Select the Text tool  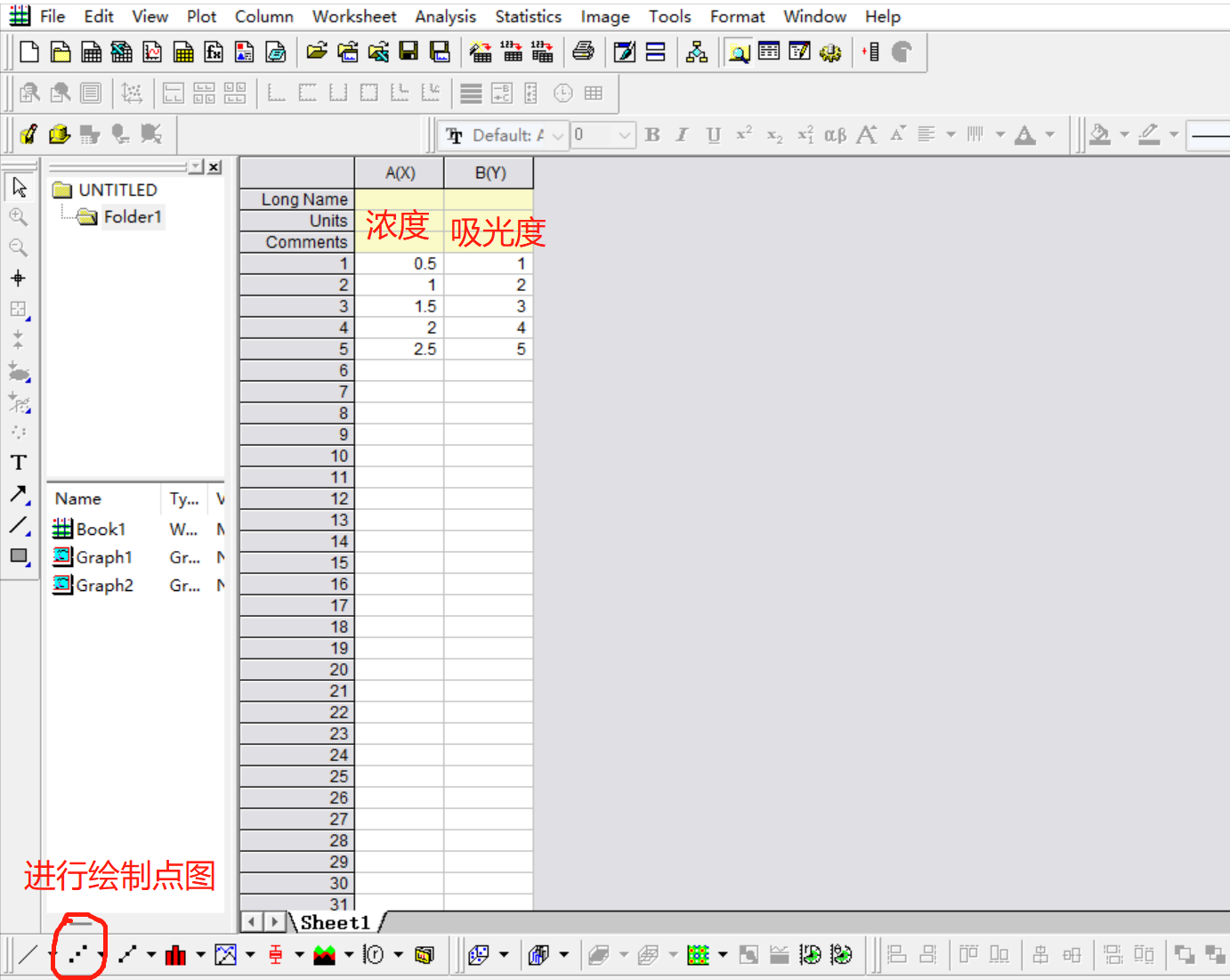coord(19,463)
